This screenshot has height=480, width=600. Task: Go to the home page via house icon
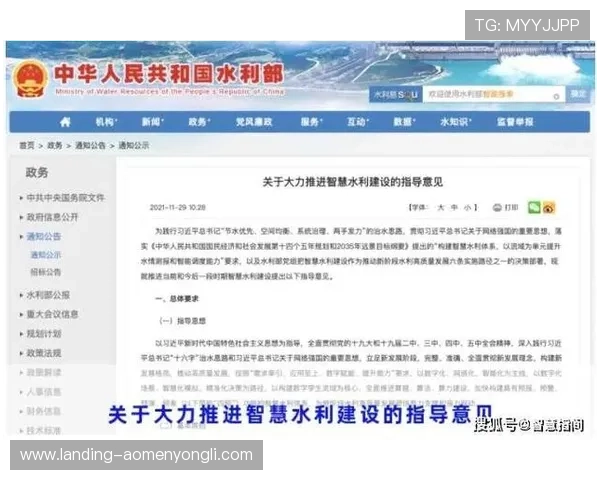(65, 122)
